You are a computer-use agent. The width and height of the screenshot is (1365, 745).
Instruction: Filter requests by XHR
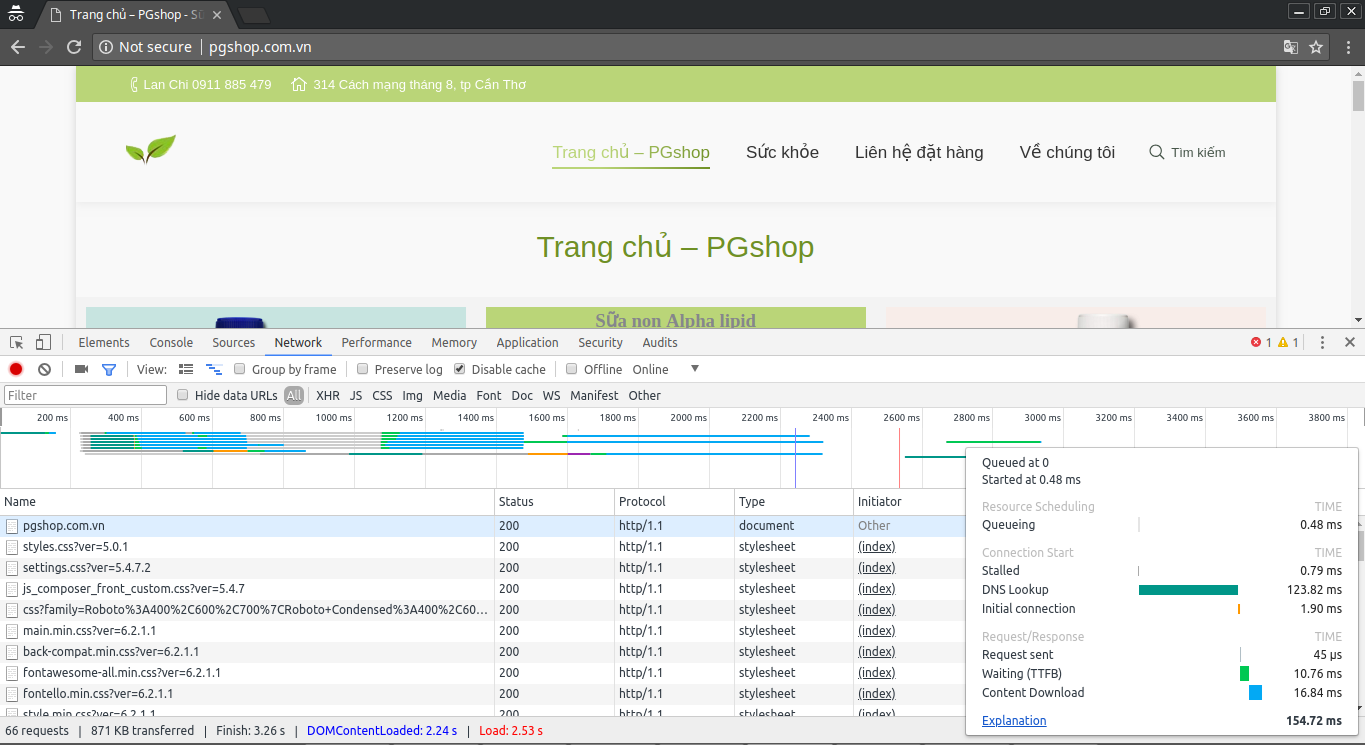tap(328, 395)
